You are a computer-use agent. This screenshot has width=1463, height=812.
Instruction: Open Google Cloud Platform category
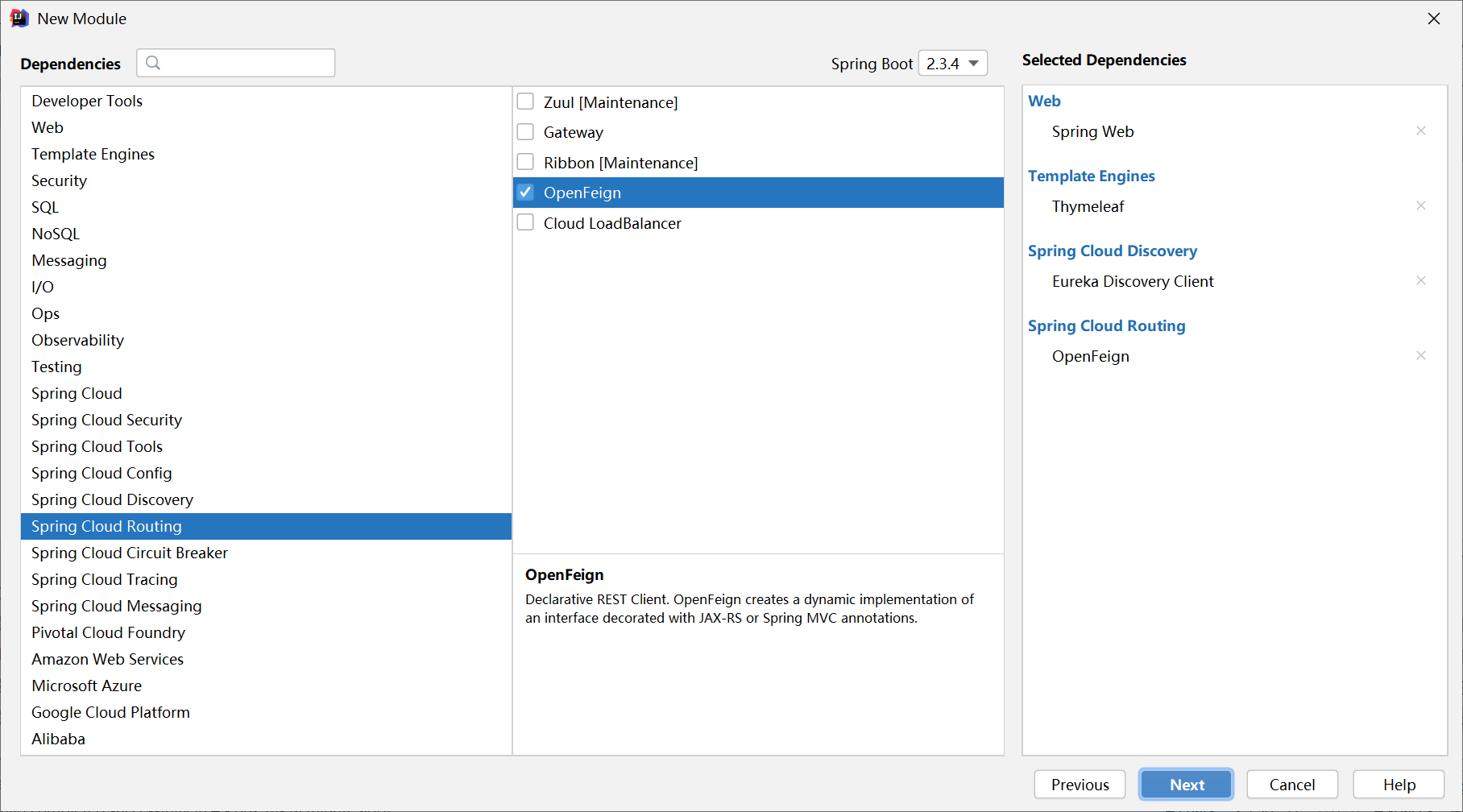coord(266,712)
